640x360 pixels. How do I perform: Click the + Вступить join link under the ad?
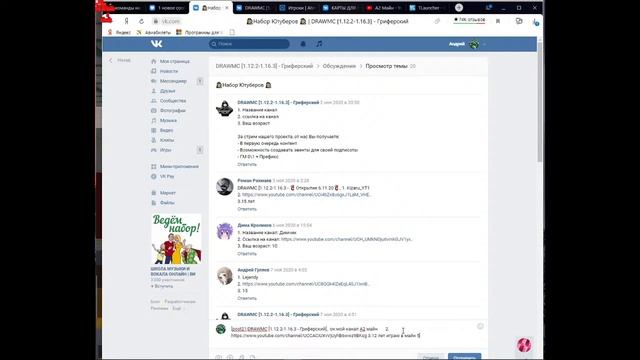tap(162, 286)
